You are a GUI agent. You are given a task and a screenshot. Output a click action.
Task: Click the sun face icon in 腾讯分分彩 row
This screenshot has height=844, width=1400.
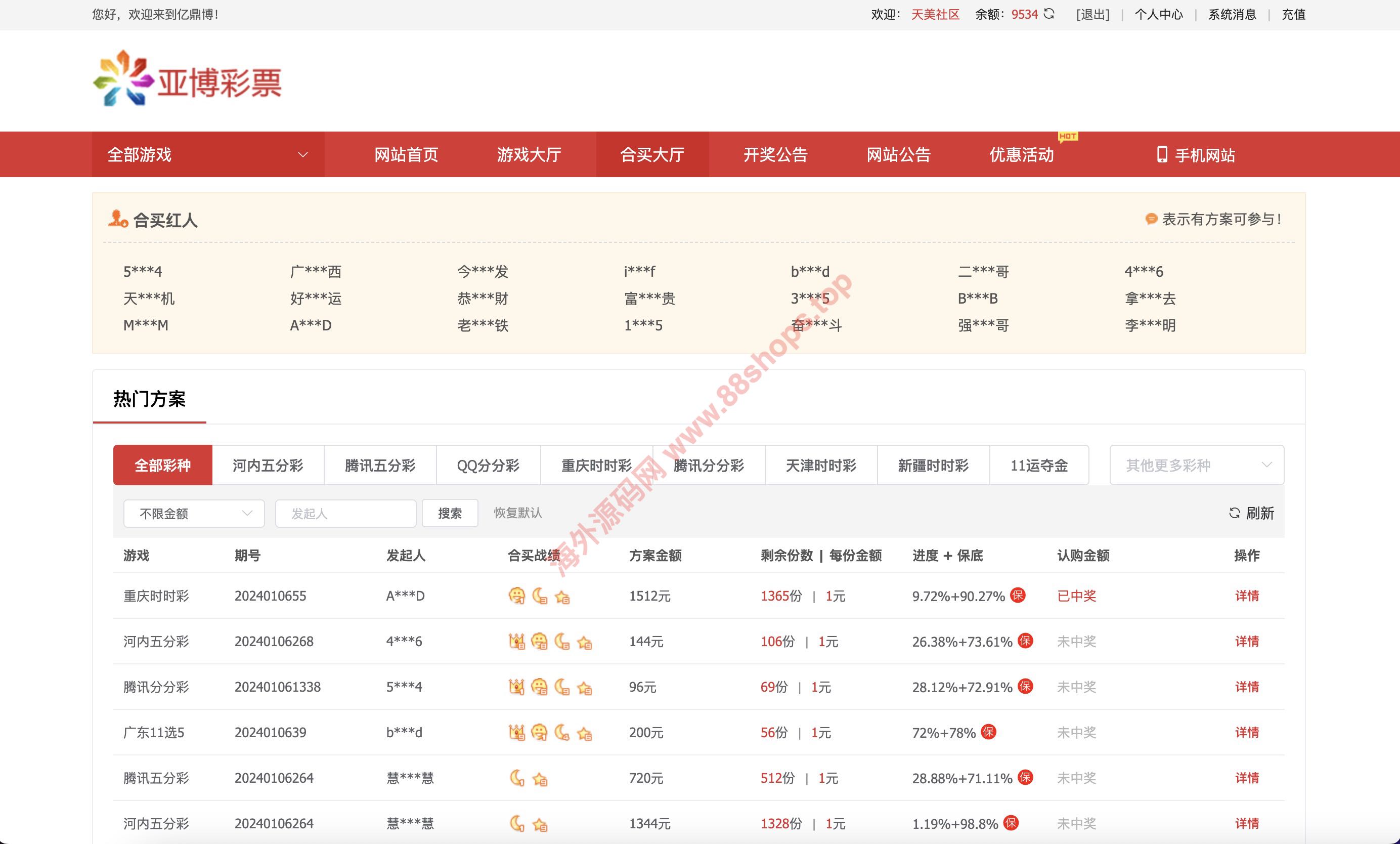pos(539,687)
